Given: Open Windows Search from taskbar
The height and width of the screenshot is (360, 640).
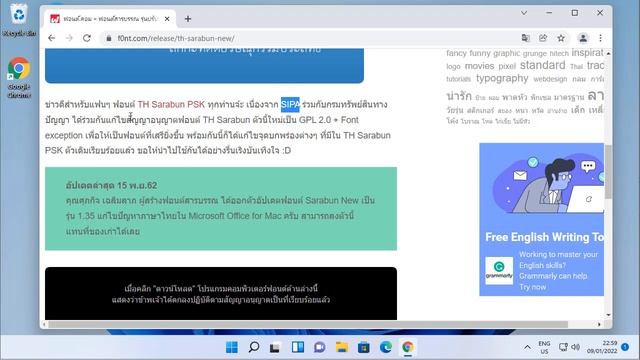Looking at the screenshot, I should [254, 347].
